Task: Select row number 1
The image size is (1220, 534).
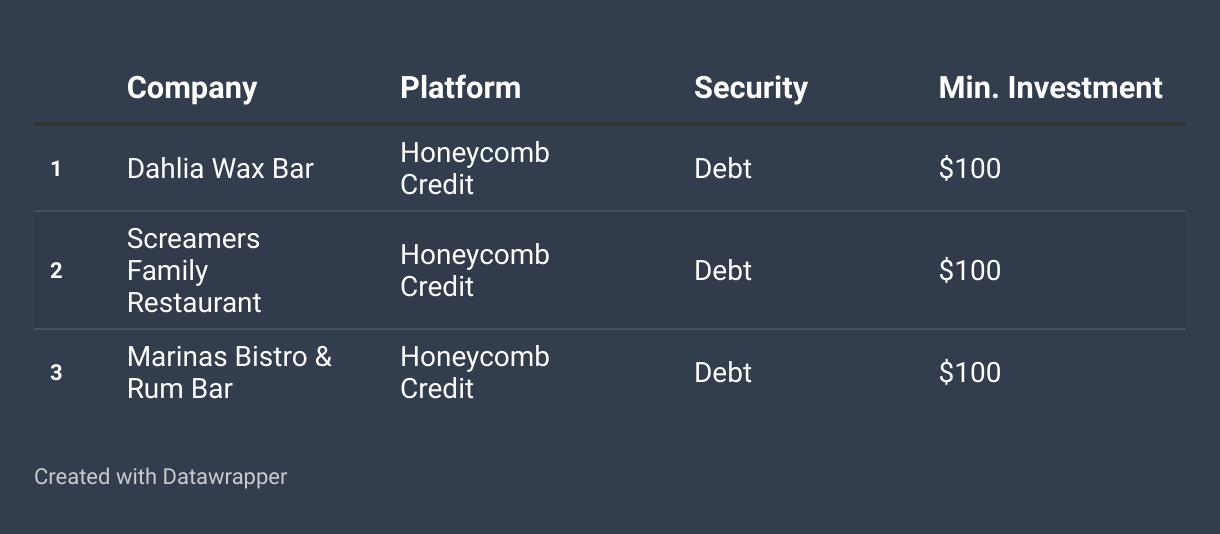Action: click(x=56, y=169)
